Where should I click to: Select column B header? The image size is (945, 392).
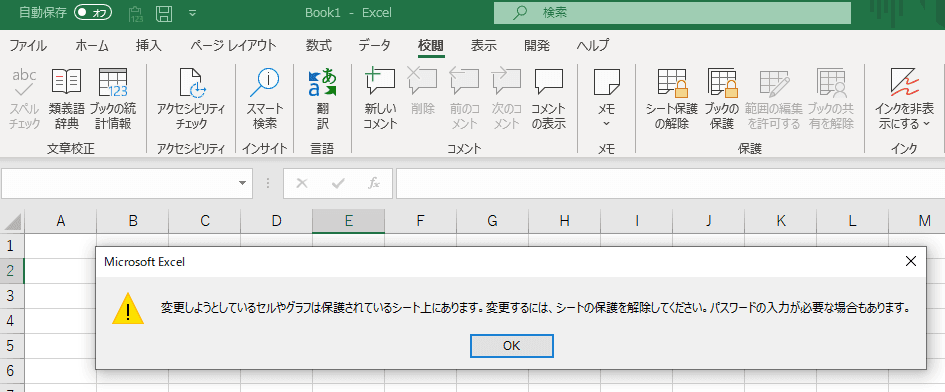click(x=133, y=221)
